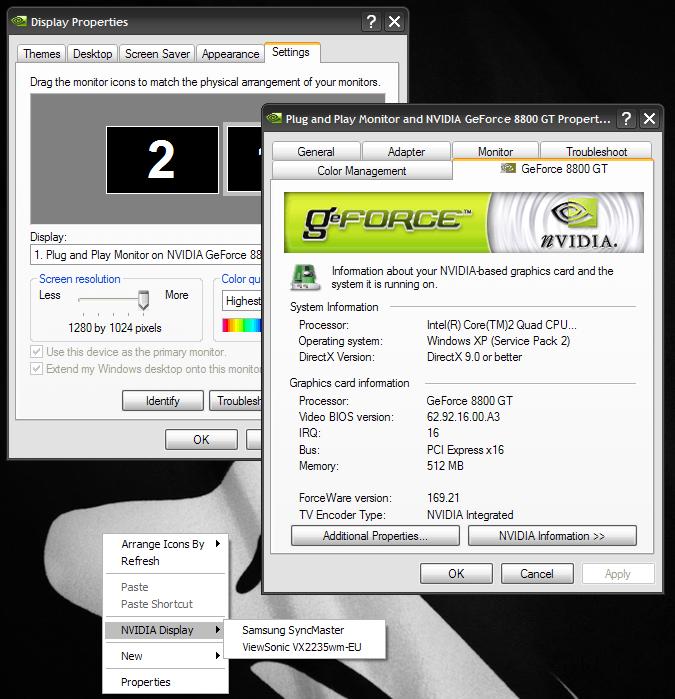This screenshot has height=699, width=675.
Task: Choose Refresh from the context menu
Action: tap(165, 561)
